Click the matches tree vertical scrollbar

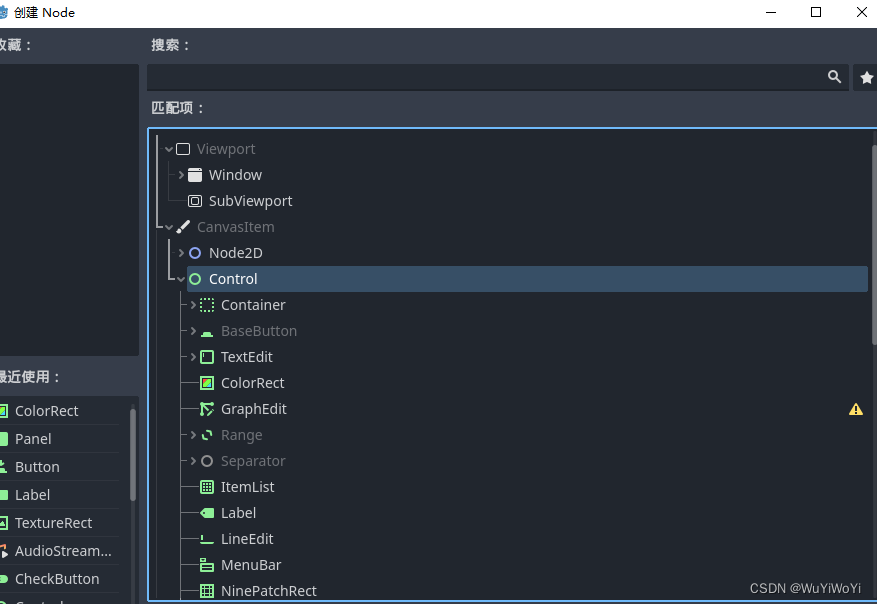pyautogui.click(x=874, y=245)
